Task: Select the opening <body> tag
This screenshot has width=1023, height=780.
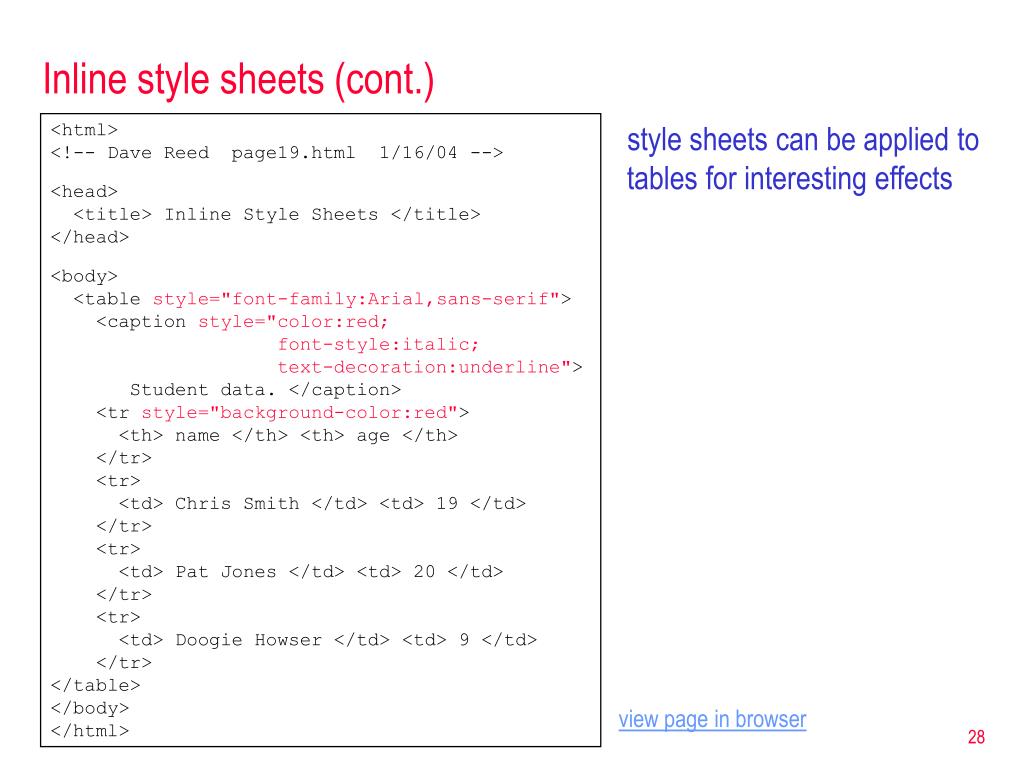Action: click(x=84, y=277)
